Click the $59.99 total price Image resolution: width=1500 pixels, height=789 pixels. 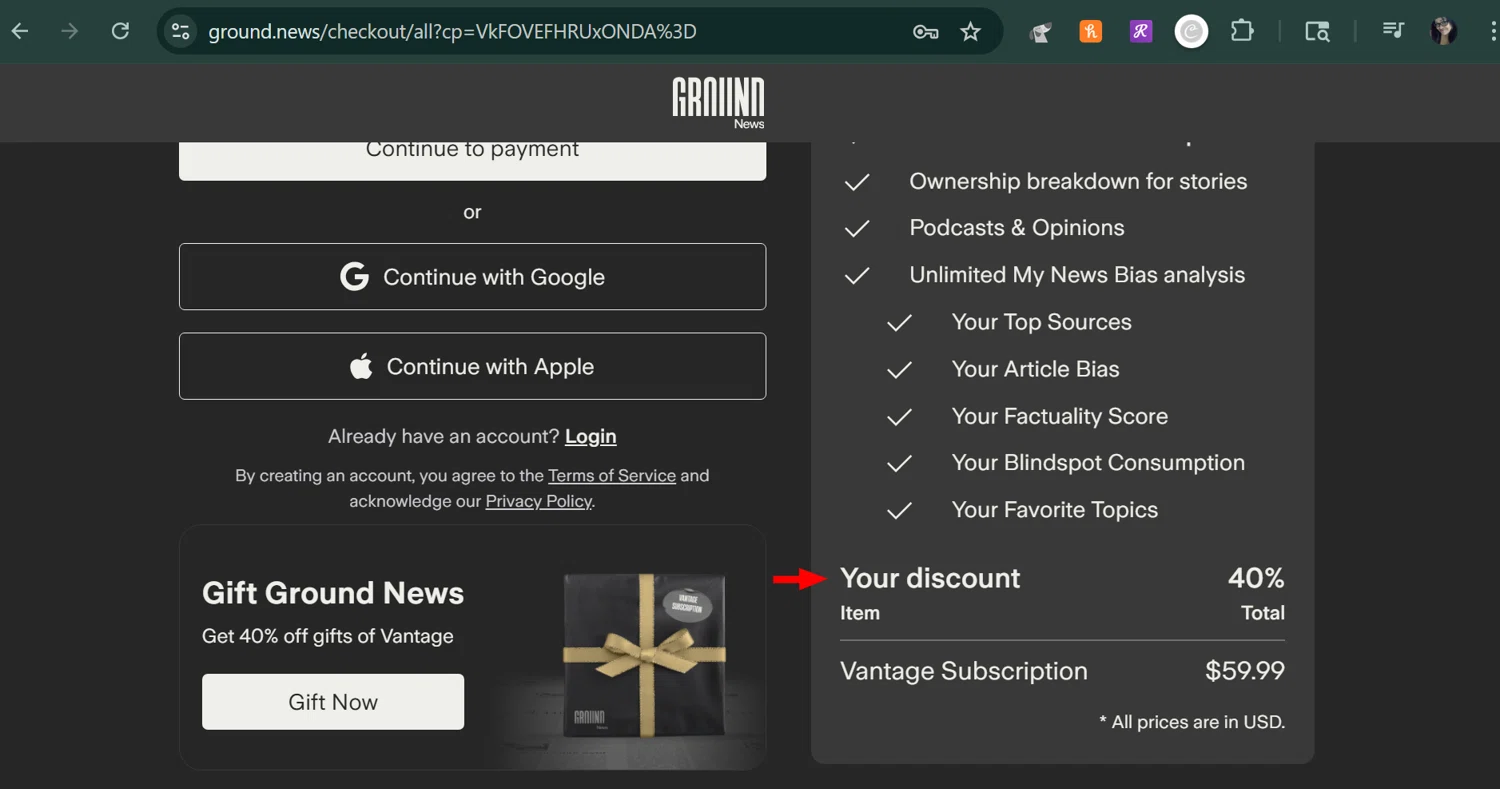coord(1245,671)
